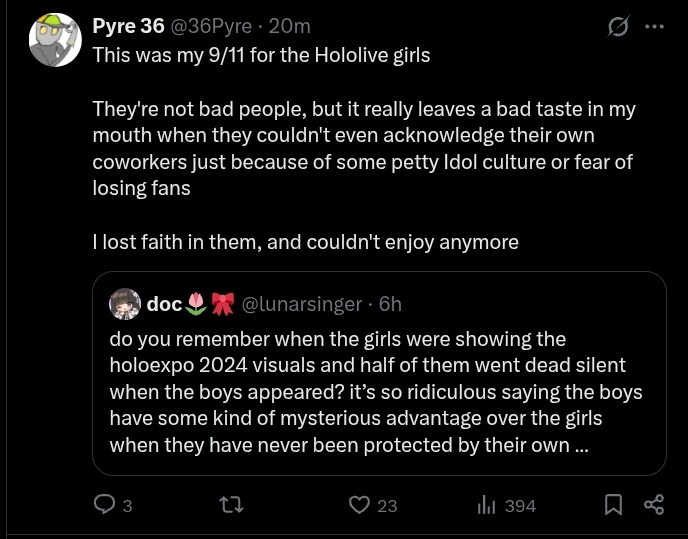Click the doc display name
The width and height of the screenshot is (688, 539).
point(164,304)
